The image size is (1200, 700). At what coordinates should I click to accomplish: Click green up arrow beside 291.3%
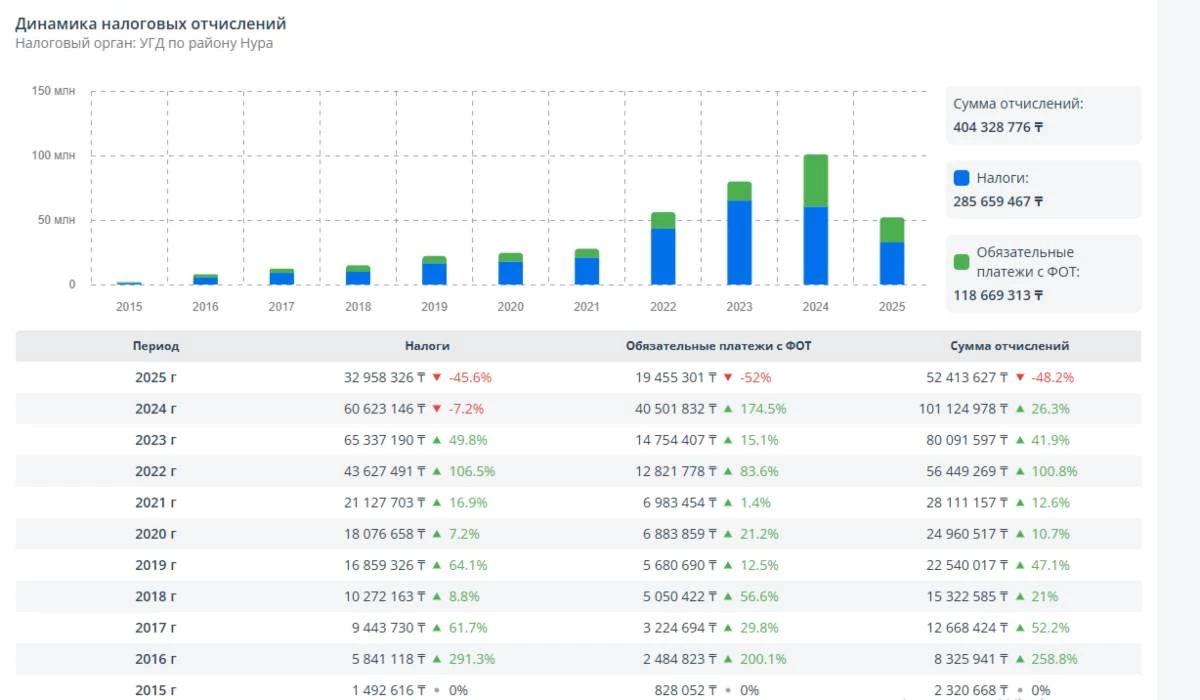click(x=436, y=659)
